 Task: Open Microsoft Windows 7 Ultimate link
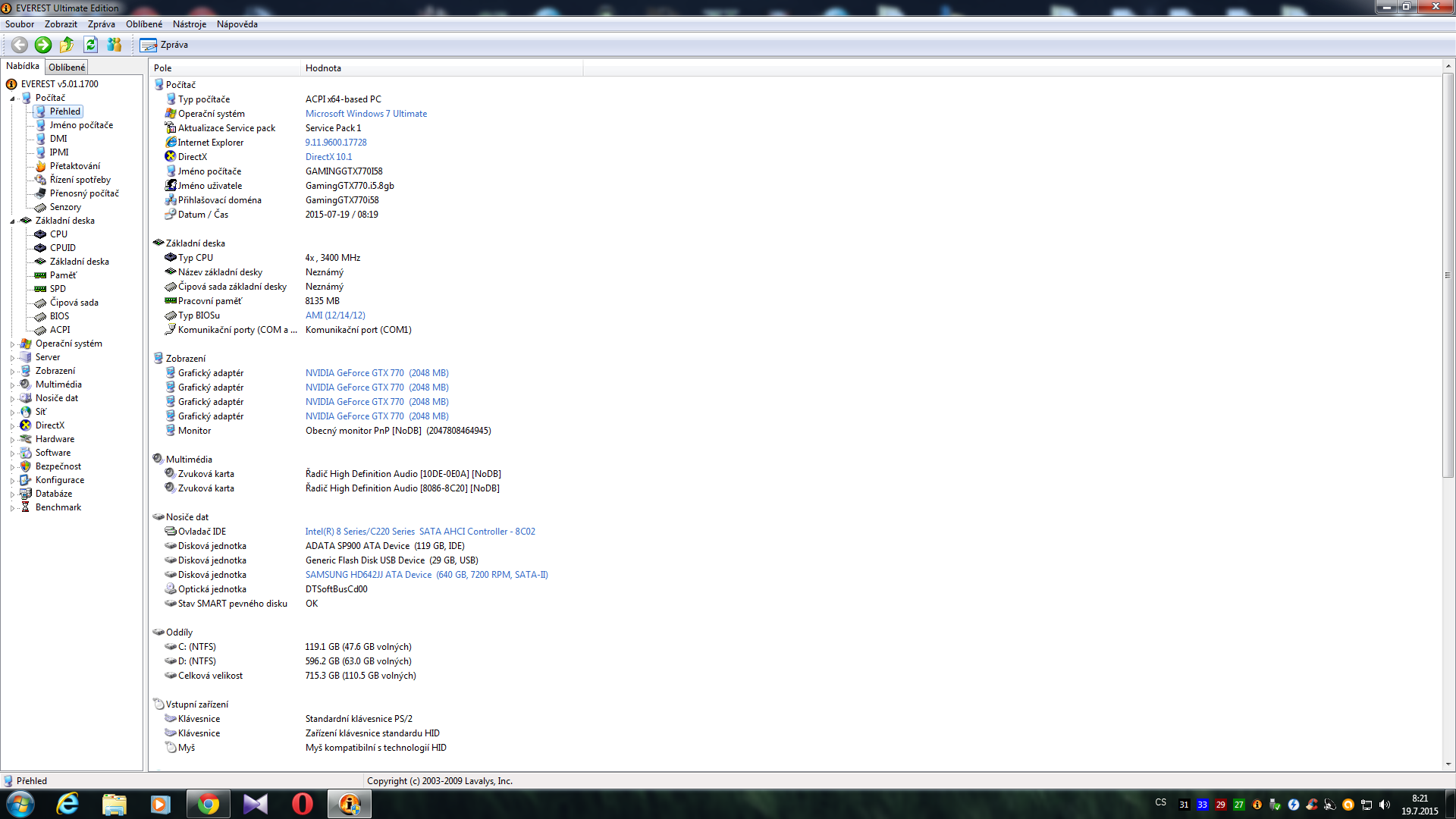click(x=366, y=114)
